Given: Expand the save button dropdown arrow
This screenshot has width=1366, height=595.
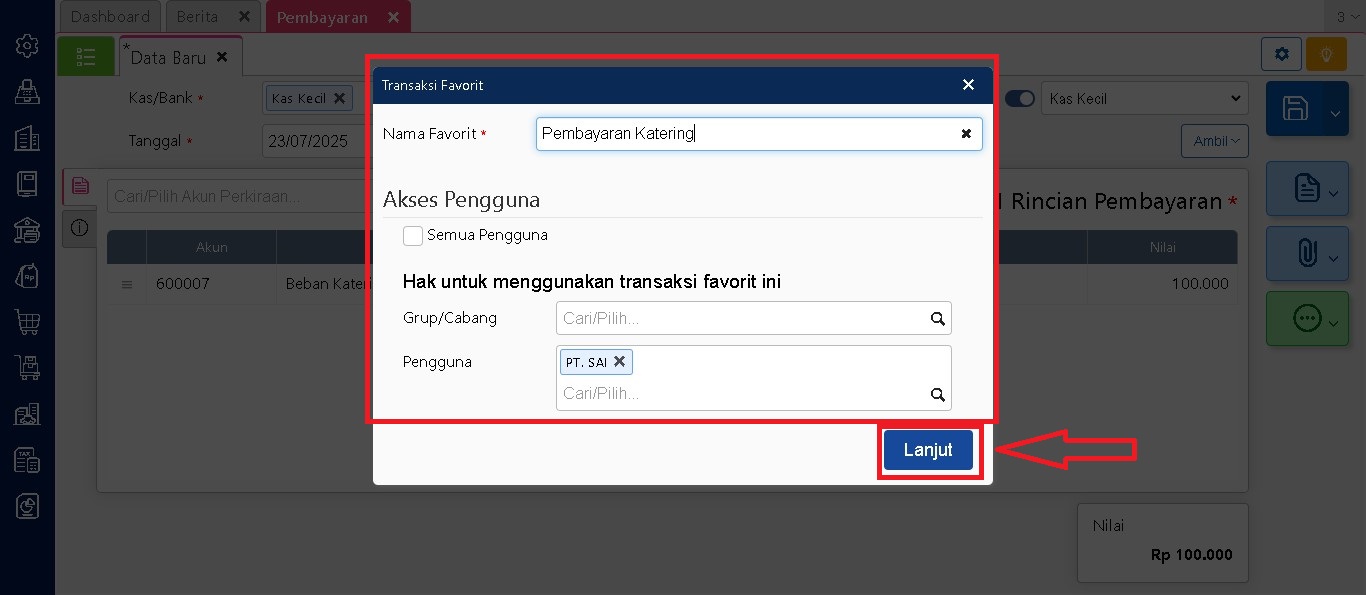Looking at the screenshot, I should (1335, 113).
